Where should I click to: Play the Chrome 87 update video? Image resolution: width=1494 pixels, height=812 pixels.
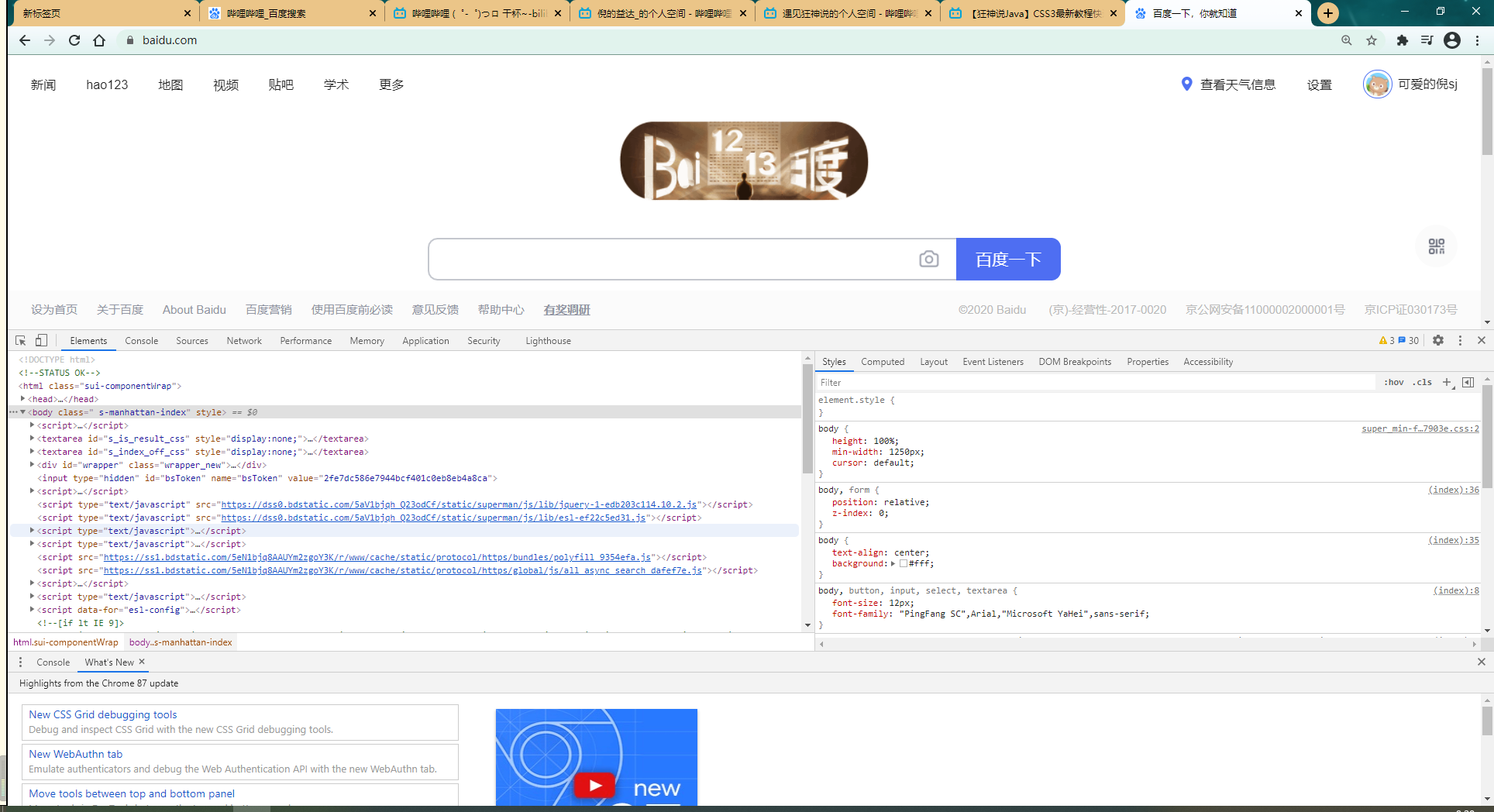point(594,786)
